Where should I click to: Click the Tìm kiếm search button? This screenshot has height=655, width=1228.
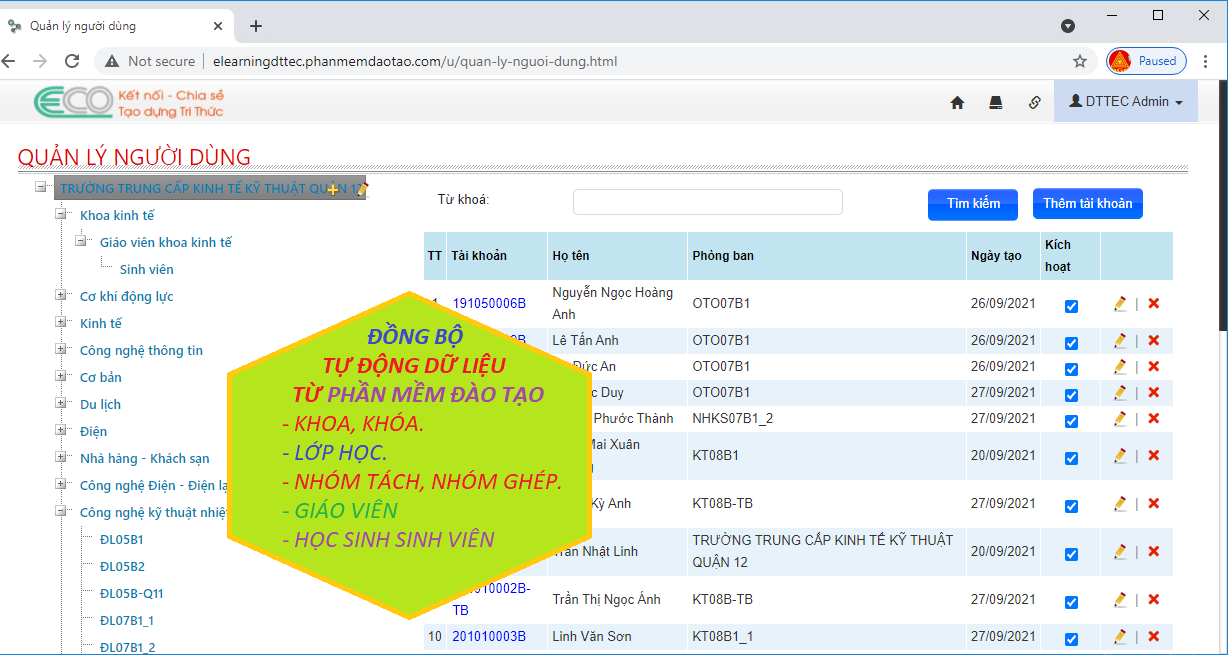point(973,204)
